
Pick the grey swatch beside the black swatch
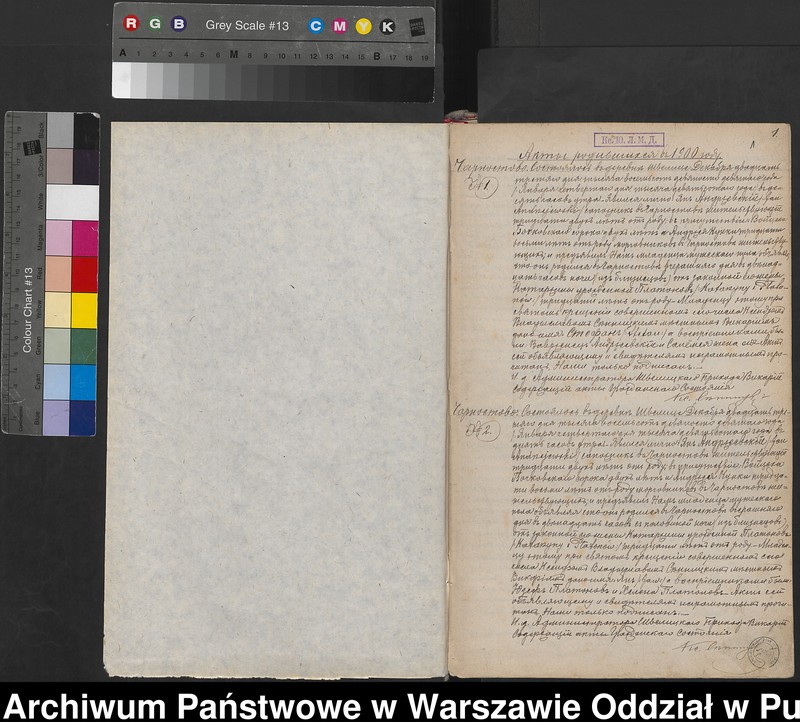pyautogui.click(x=61, y=131)
